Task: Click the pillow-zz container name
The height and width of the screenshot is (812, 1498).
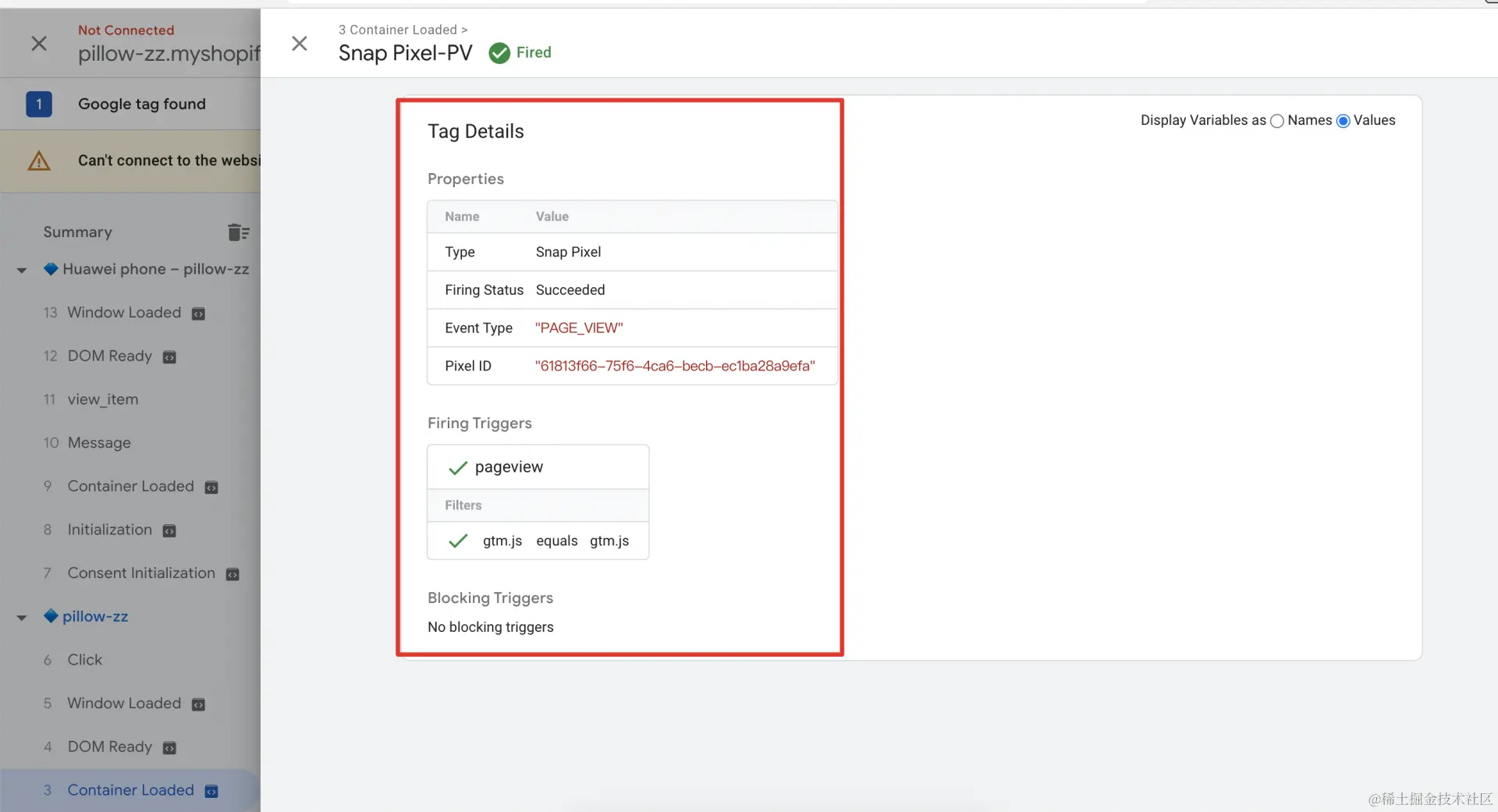Action: pos(95,616)
